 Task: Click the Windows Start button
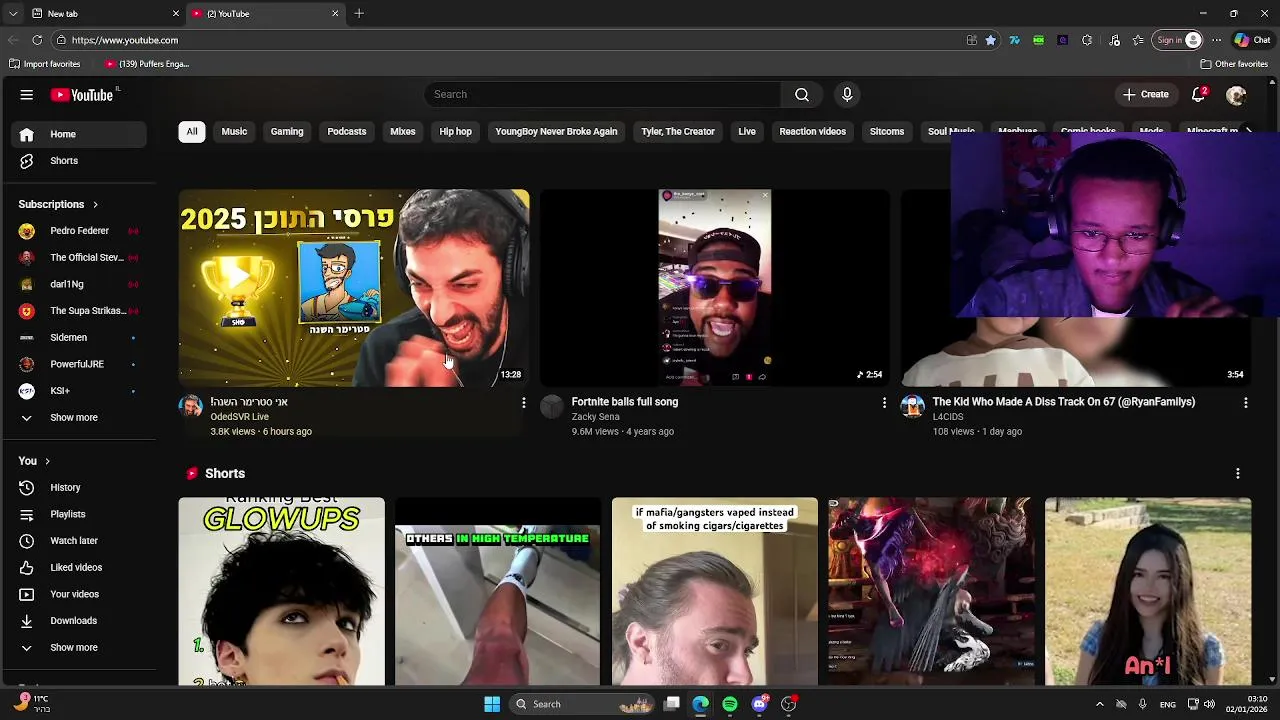[492, 704]
